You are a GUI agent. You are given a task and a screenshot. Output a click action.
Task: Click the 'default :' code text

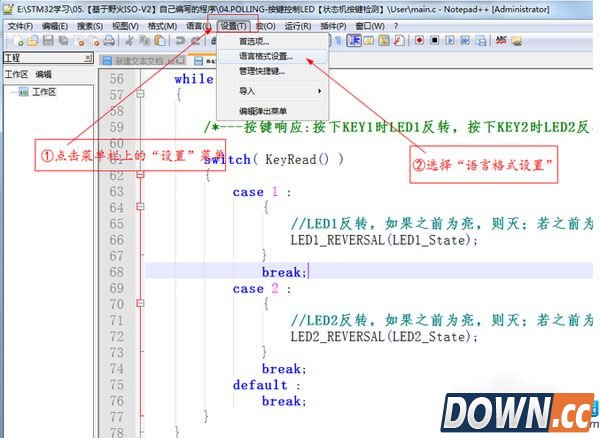(x=266, y=385)
